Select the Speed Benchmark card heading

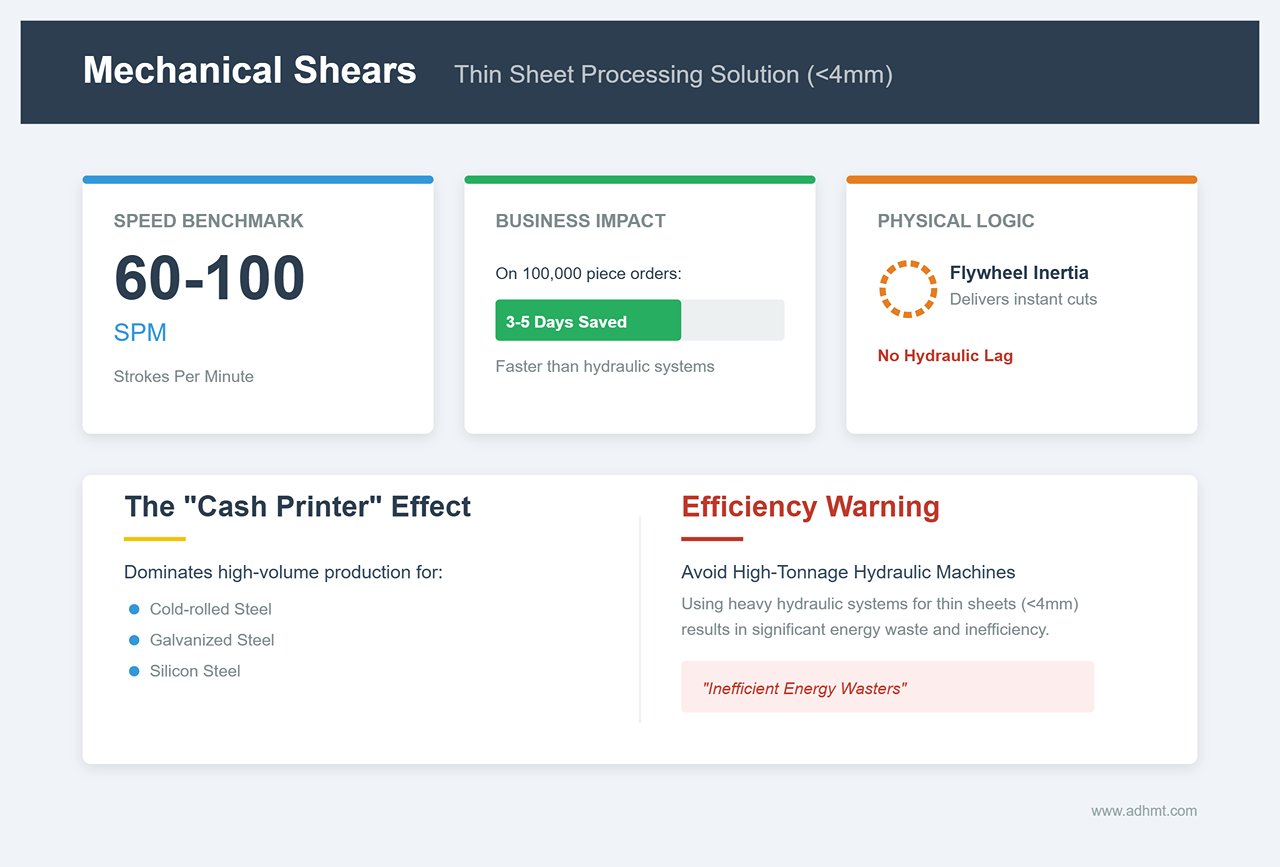coord(209,221)
